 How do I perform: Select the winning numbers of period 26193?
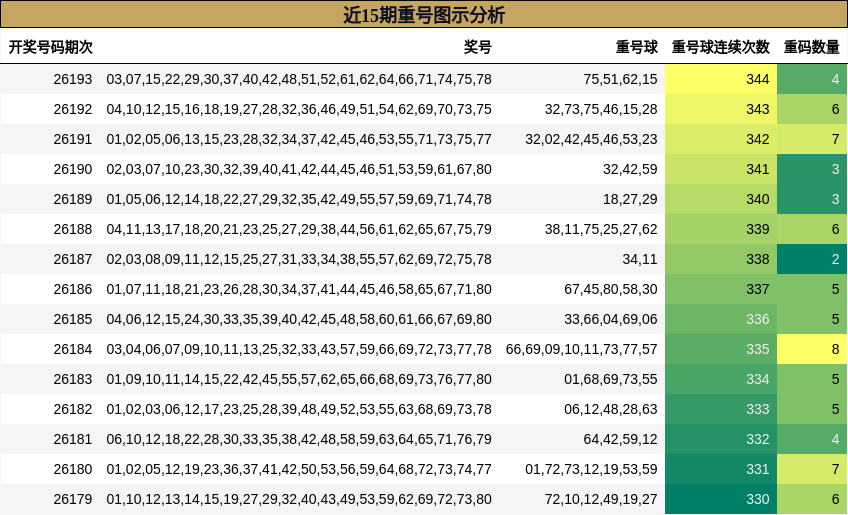[x=299, y=79]
